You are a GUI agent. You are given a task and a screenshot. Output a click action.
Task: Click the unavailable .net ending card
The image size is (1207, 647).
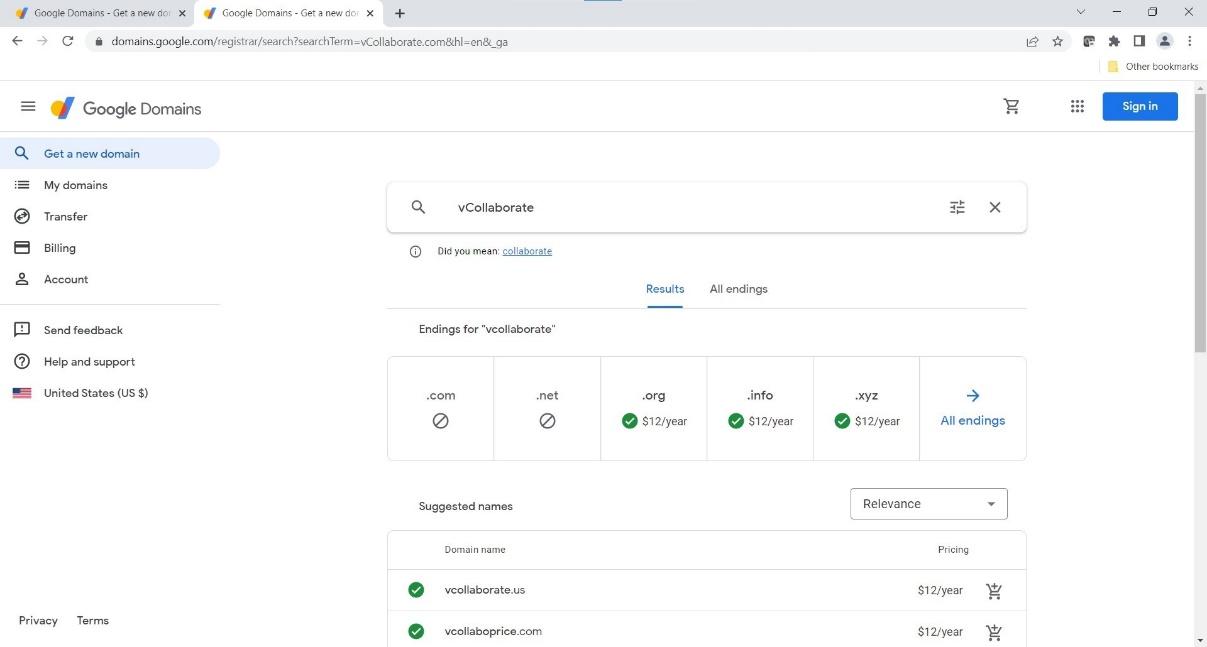547,408
